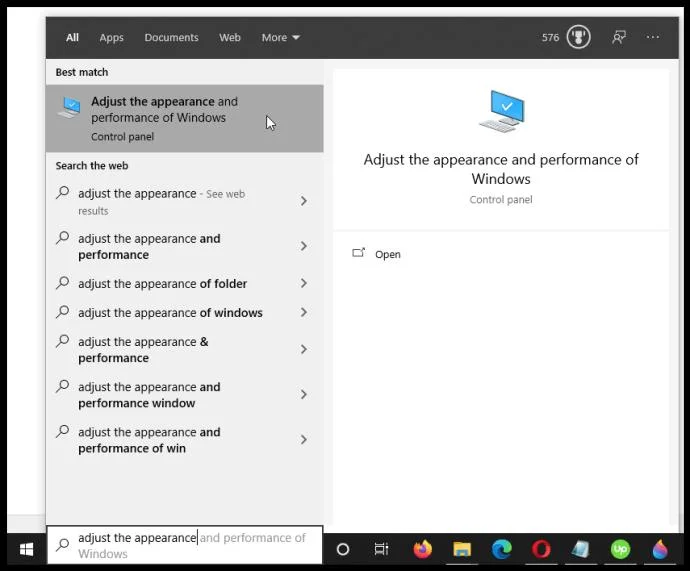This screenshot has width=690, height=571.
Task: Click the Open action icon in preview pane
Action: pyautogui.click(x=359, y=253)
